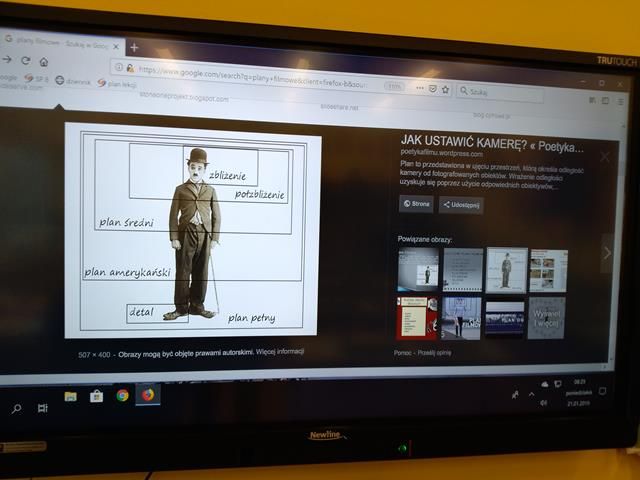Click the Udostępnij share button

[x=461, y=205]
